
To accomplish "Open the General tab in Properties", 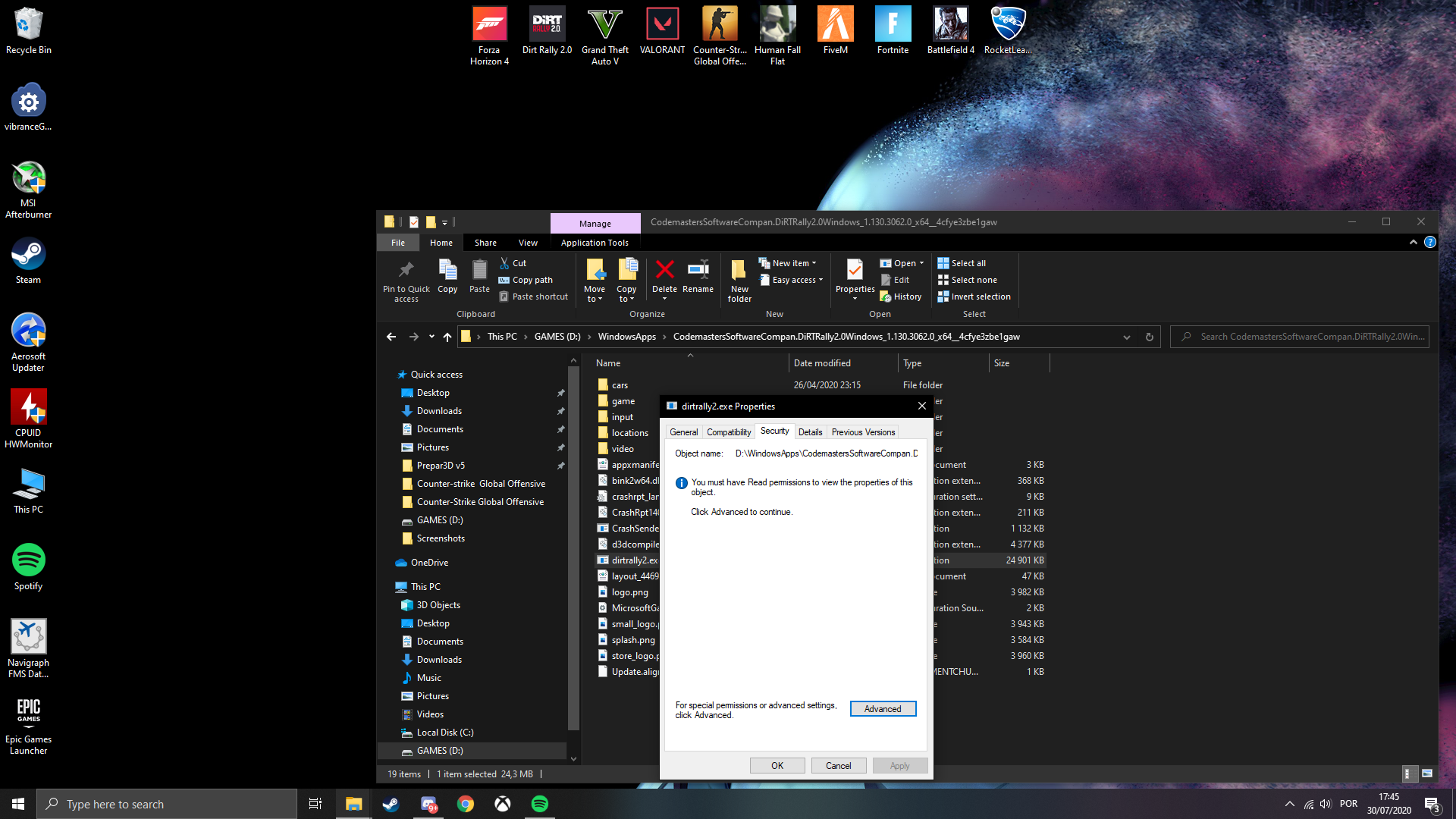I will (683, 431).
